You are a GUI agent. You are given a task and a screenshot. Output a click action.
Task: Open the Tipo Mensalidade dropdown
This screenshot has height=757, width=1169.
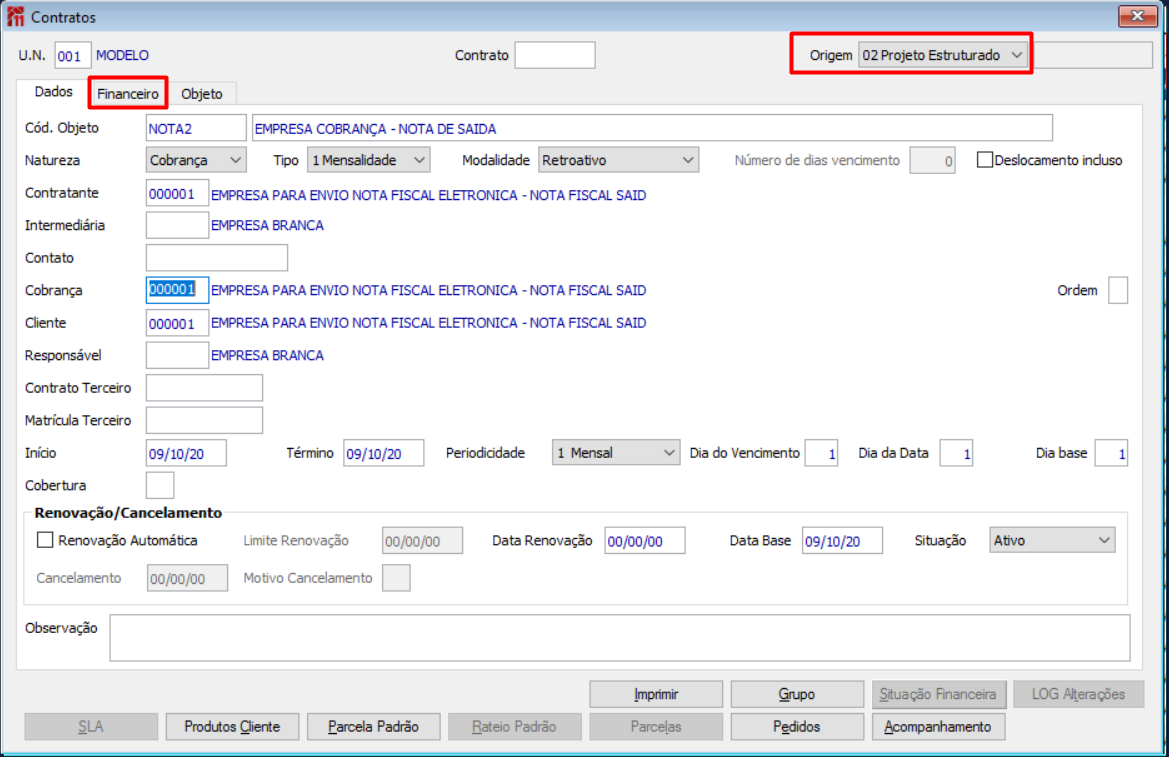coord(368,160)
